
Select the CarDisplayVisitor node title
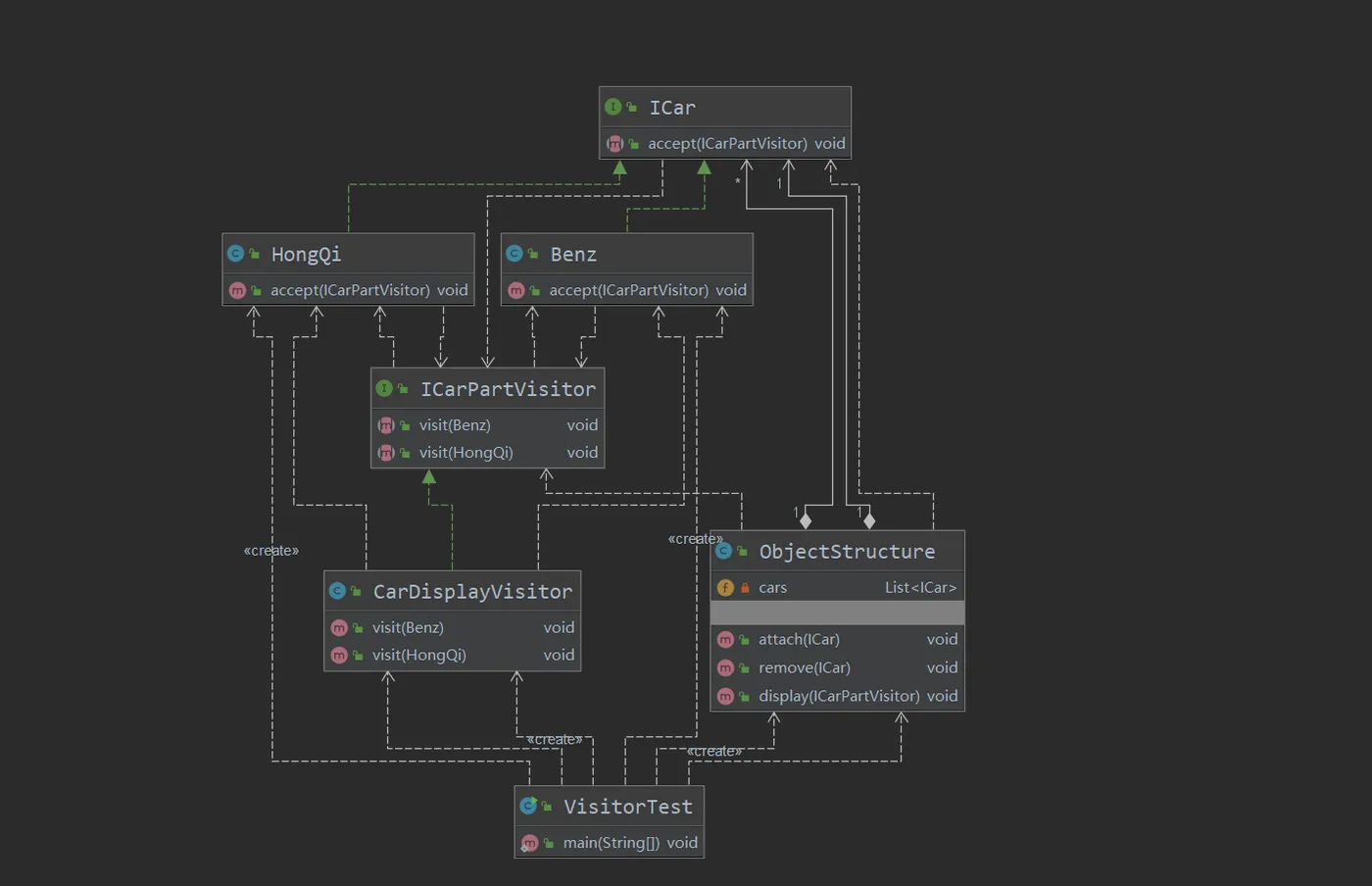472,592
